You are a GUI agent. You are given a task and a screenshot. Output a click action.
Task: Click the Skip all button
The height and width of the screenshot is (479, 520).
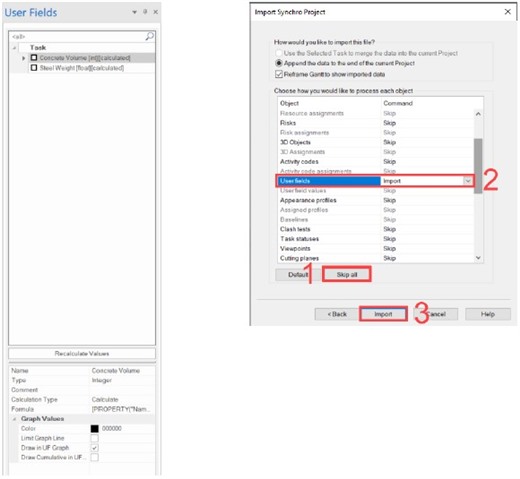click(347, 274)
